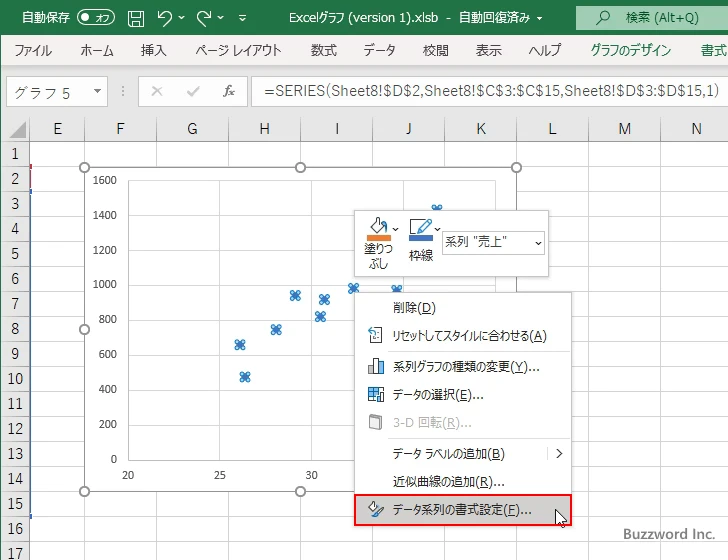Click the horizontal axis label 25
Screen dimensions: 728x560
(220, 475)
